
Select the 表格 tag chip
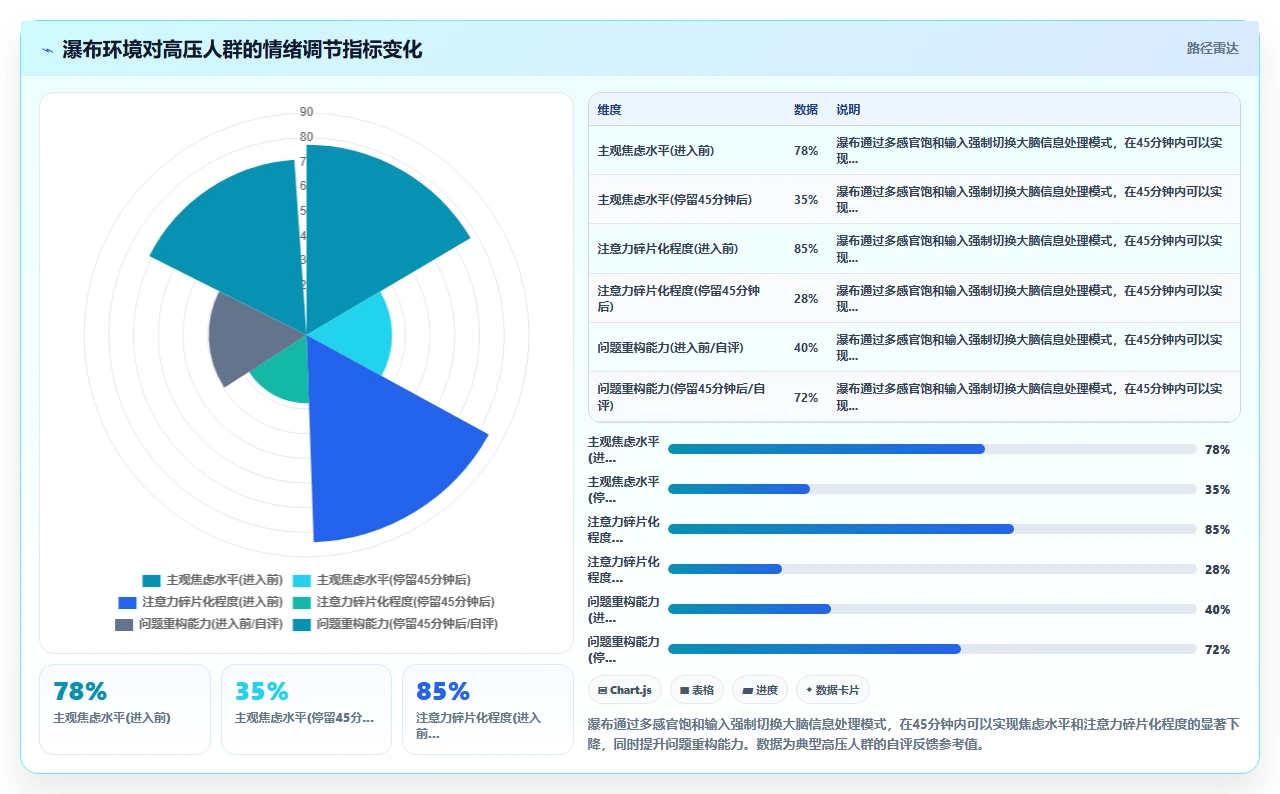[697, 690]
